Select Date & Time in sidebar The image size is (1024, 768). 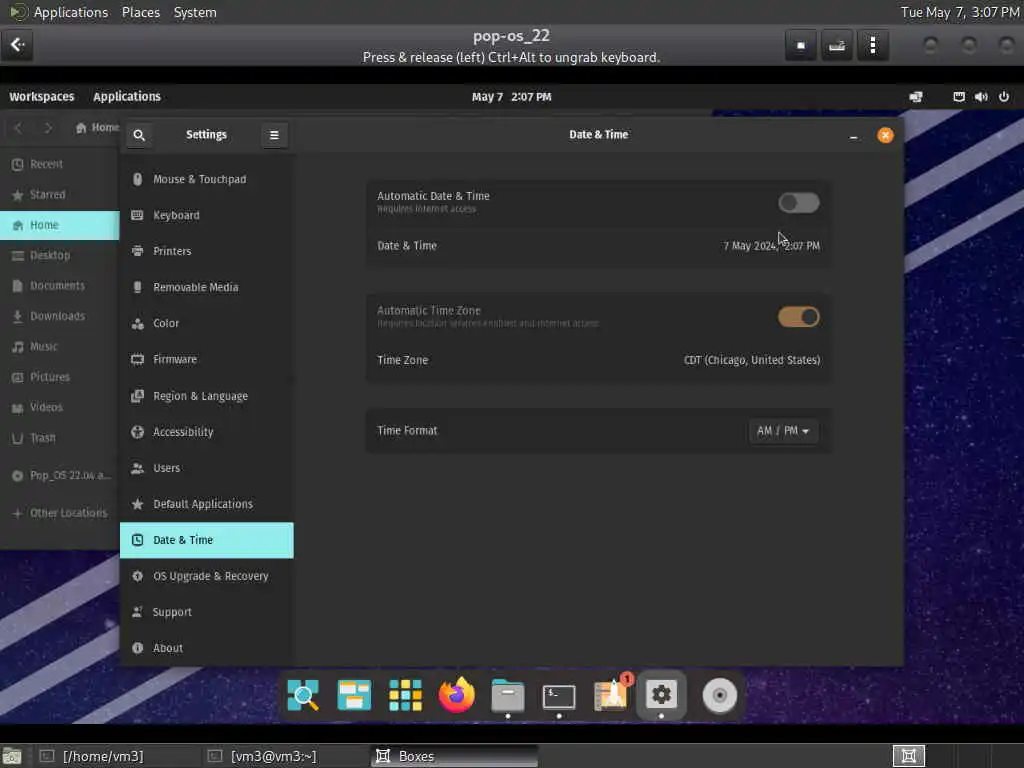(x=207, y=540)
